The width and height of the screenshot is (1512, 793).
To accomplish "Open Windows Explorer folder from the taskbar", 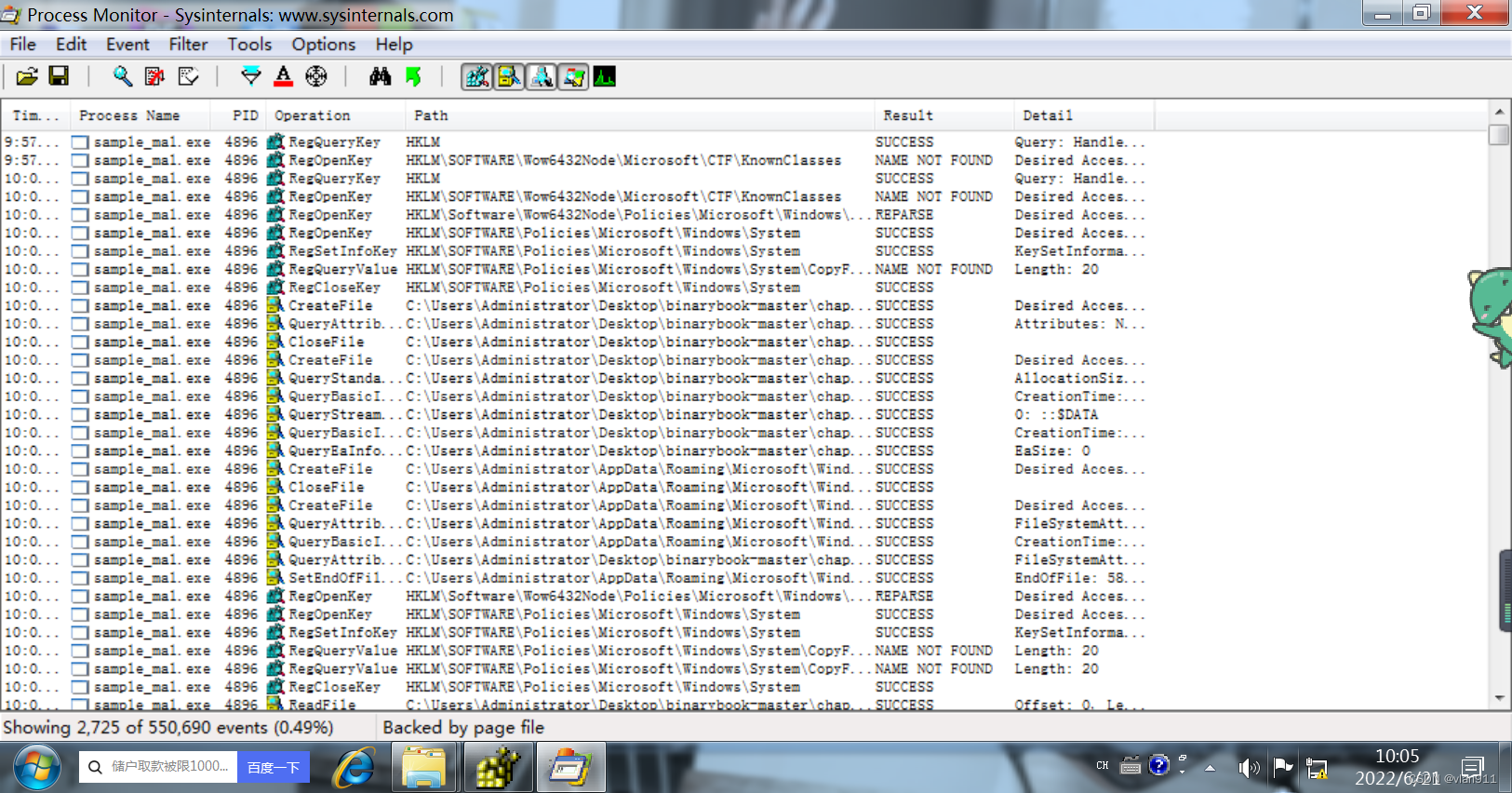I will point(424,768).
